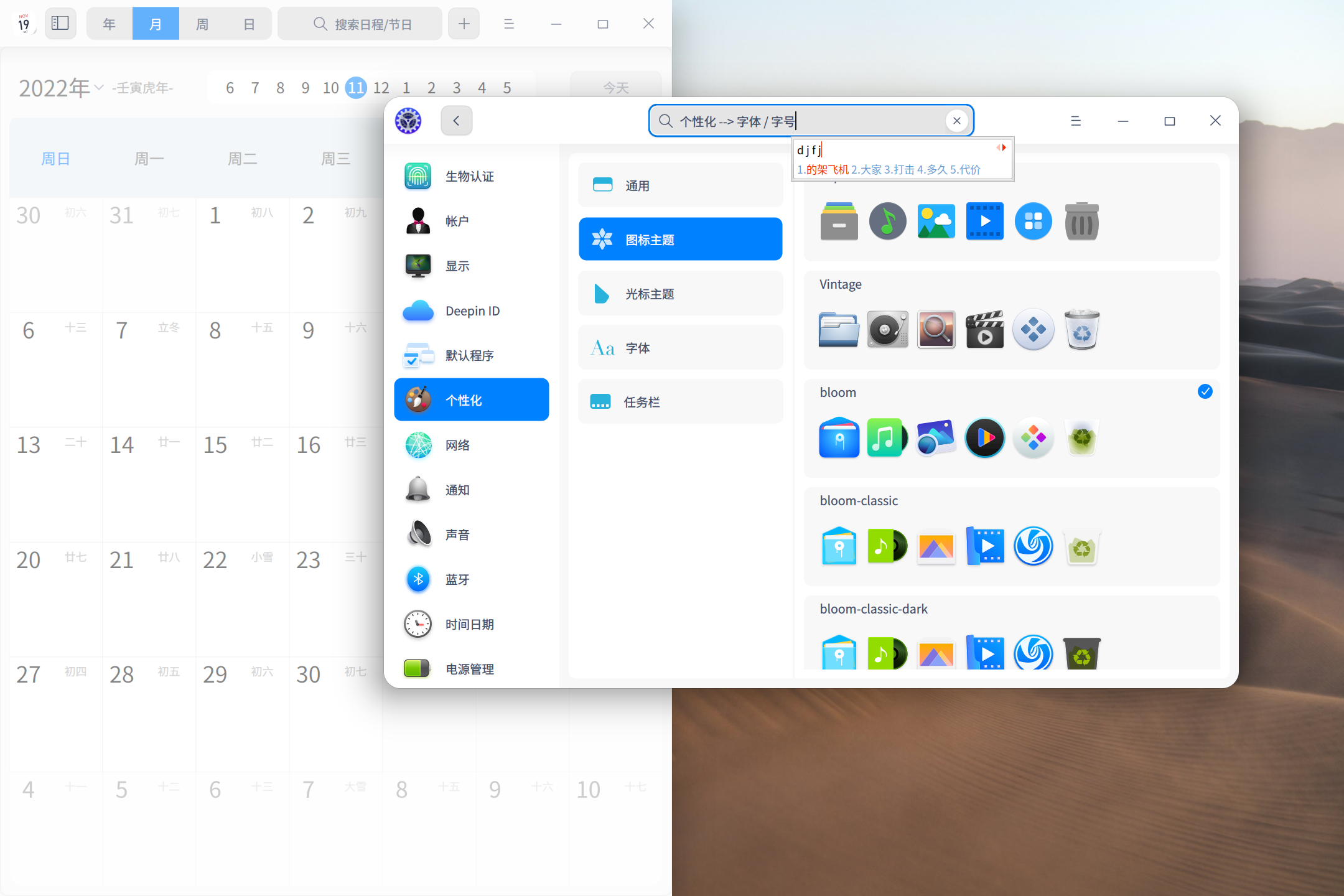Viewport: 1344px width, 896px height.
Task: Click the Today (今天) button
Action: pos(615,88)
